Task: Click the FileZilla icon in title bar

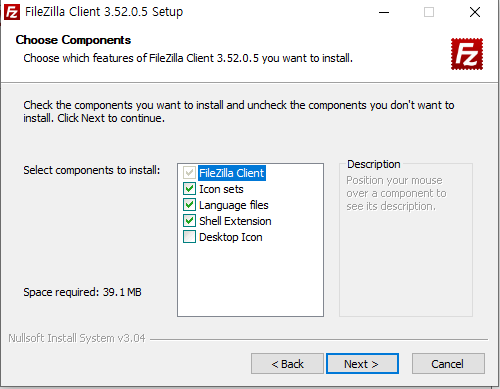Action: pos(12,12)
